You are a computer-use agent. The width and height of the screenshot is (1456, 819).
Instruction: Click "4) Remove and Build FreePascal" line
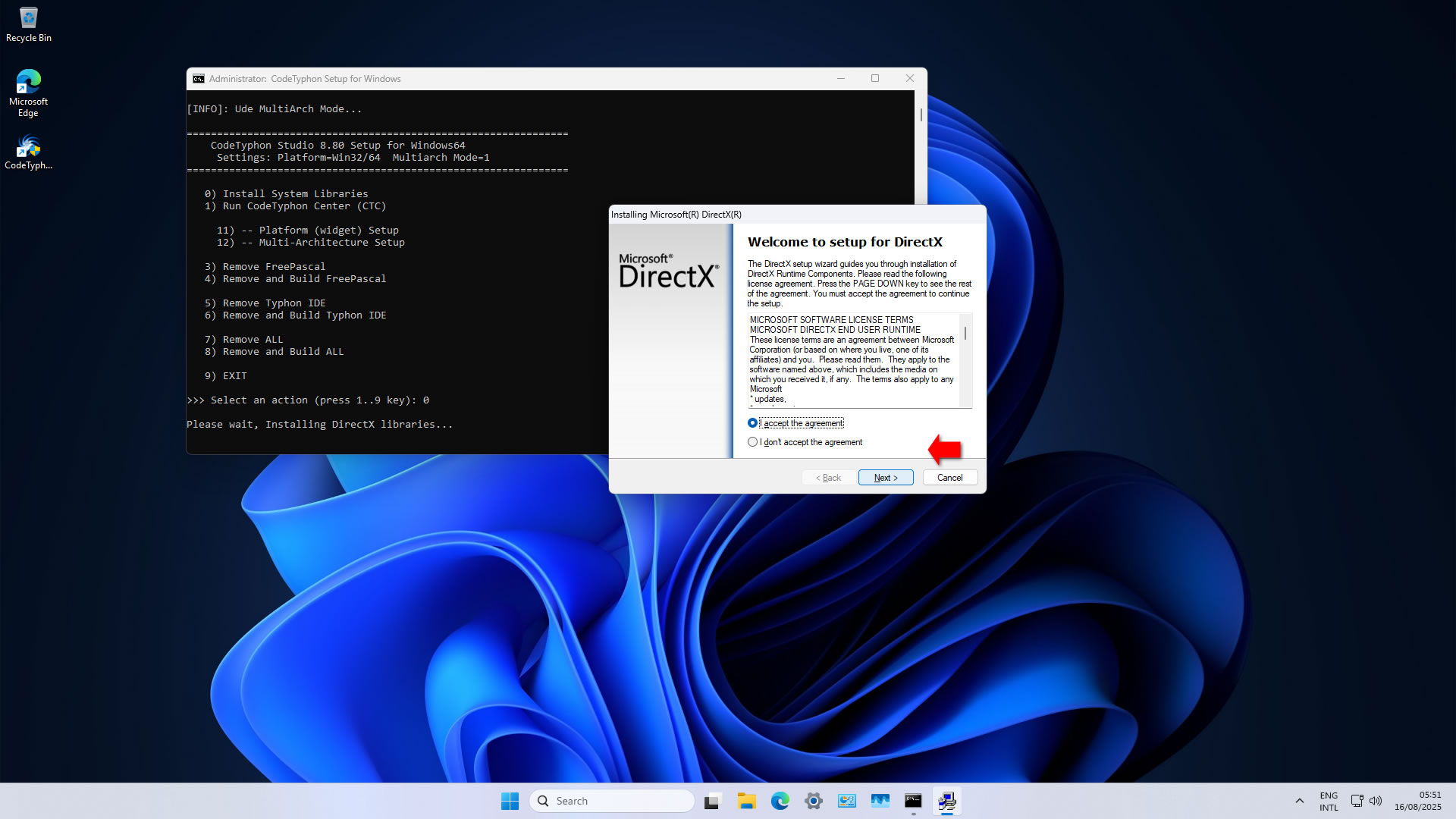click(295, 279)
